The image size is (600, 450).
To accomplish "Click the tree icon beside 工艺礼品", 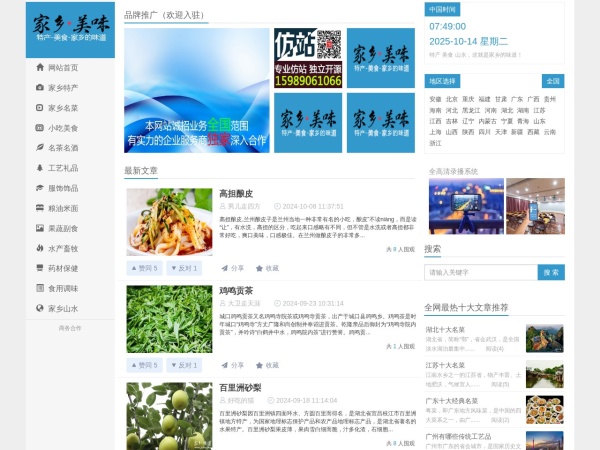I will tap(40, 168).
